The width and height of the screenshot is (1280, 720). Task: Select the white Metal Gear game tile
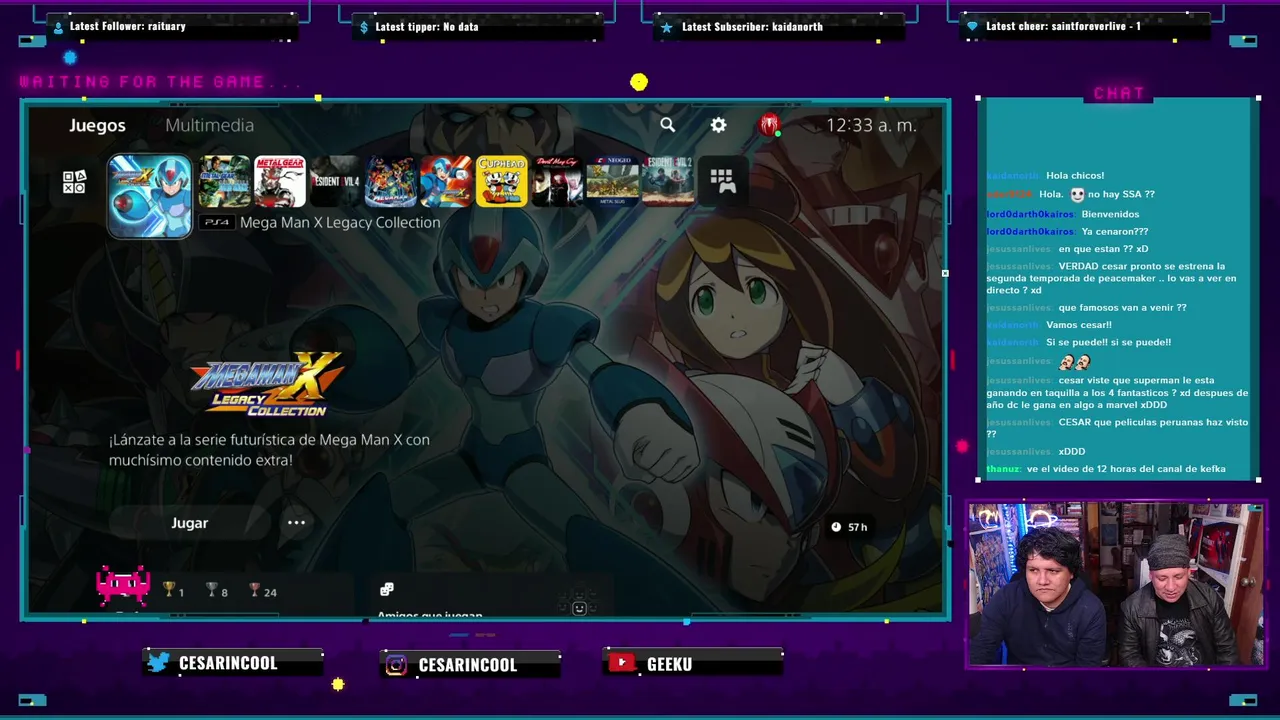click(280, 181)
